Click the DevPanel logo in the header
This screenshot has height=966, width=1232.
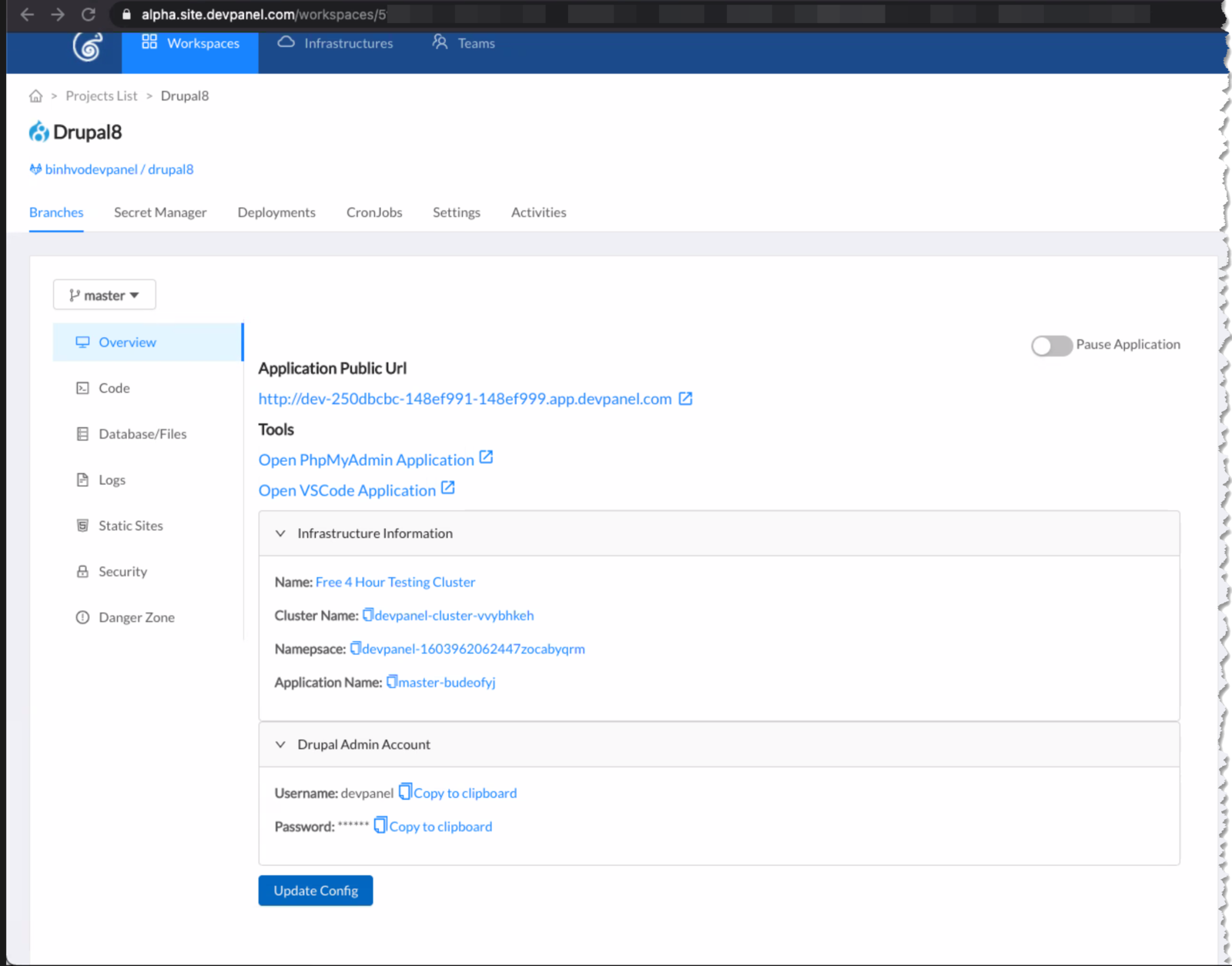coord(88,46)
